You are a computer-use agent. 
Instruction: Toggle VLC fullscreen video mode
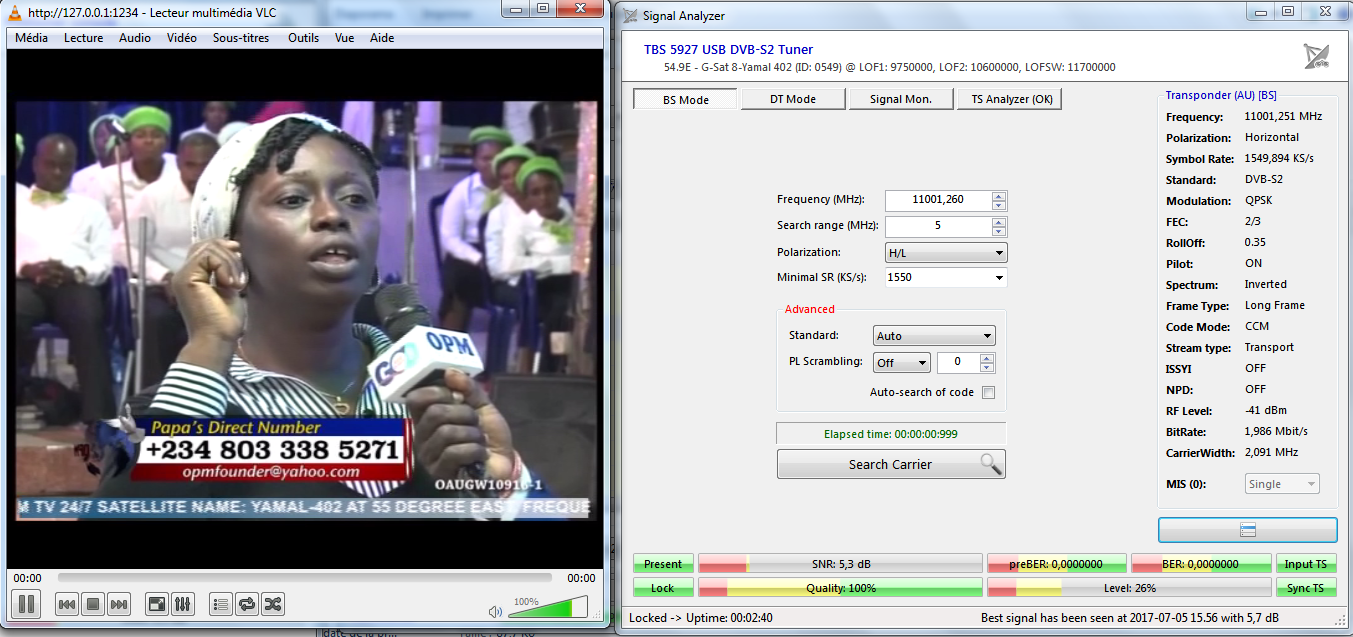pos(157,604)
